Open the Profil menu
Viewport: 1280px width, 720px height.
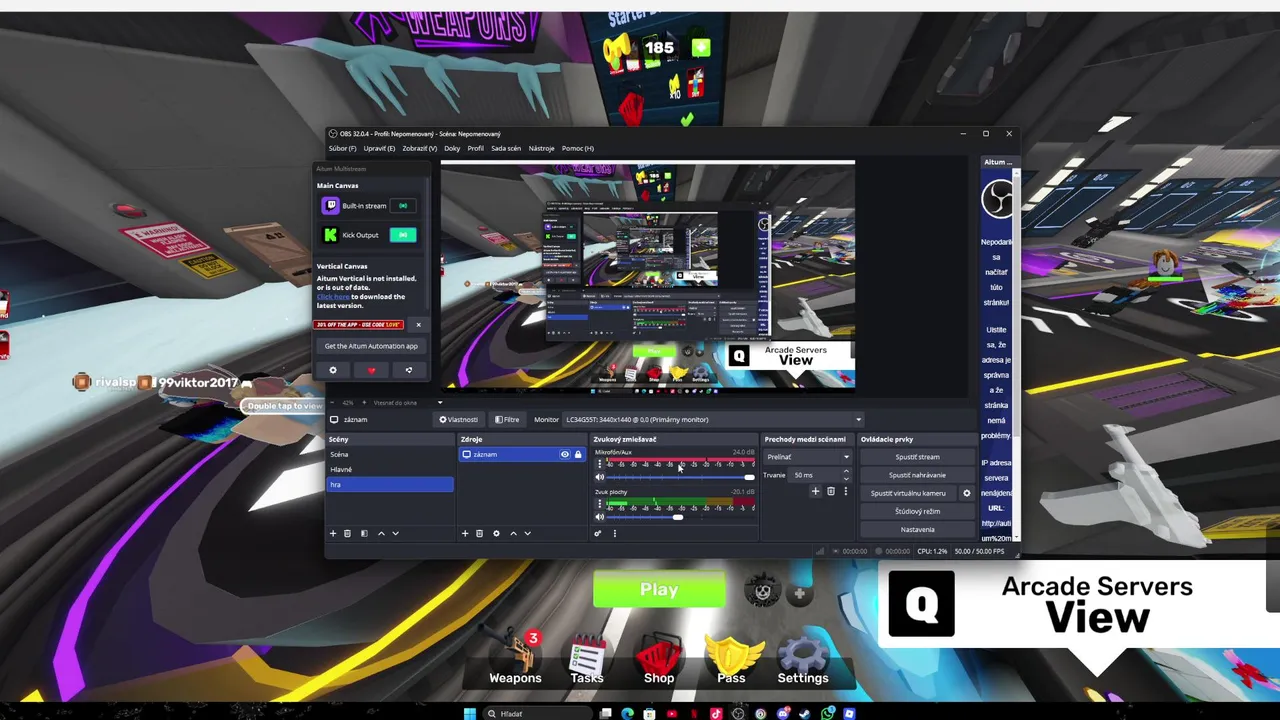click(475, 148)
